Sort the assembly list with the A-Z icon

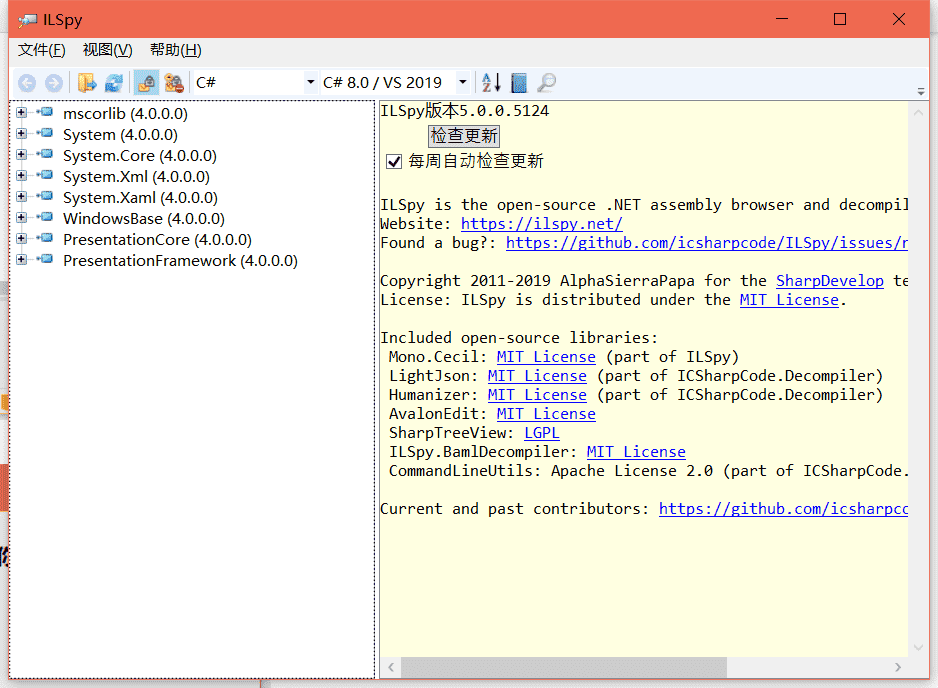pyautogui.click(x=491, y=83)
